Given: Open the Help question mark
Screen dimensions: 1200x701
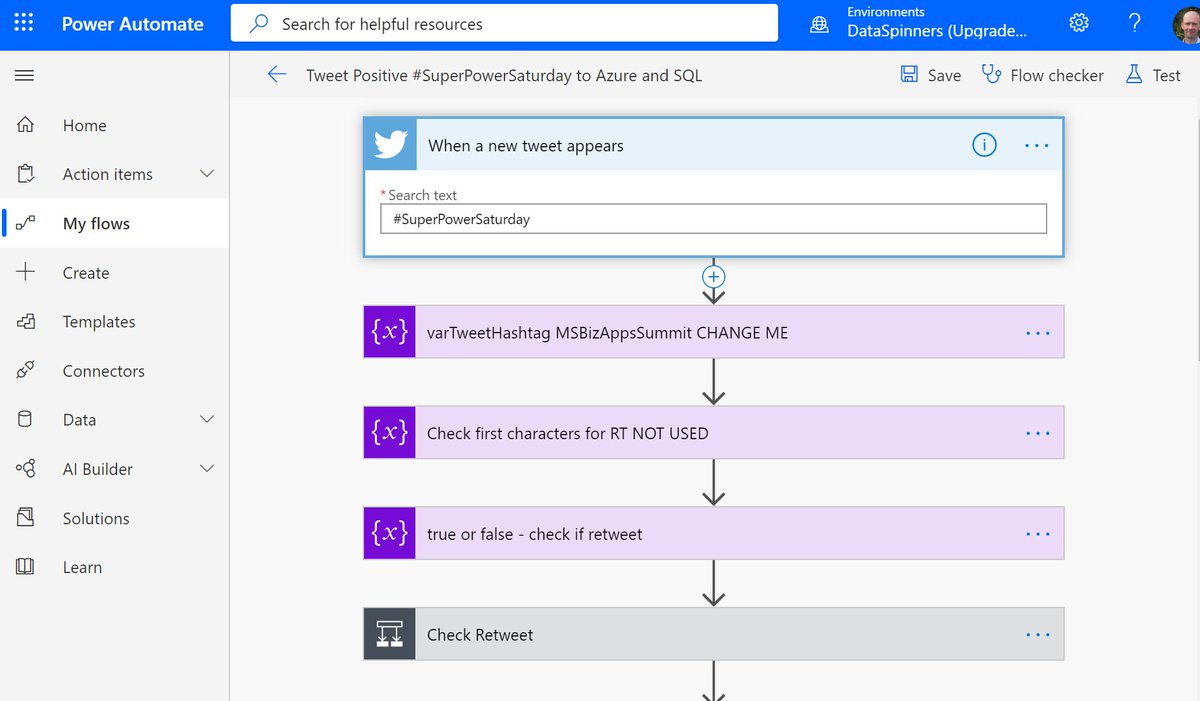Looking at the screenshot, I should 1134,23.
